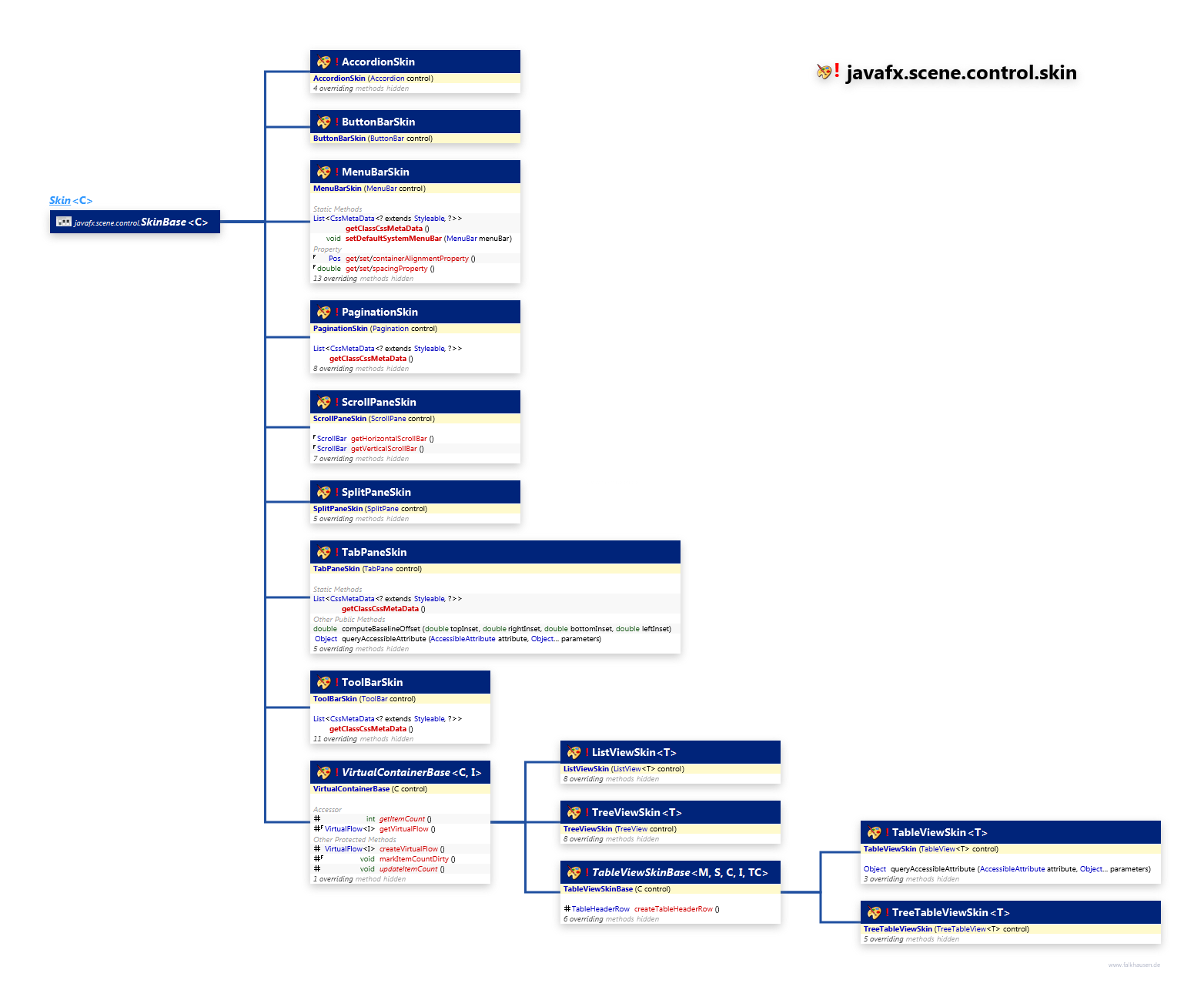
Task: Click getHorizontalScrollBar in ScrollPaneSkin
Action: coord(389,439)
